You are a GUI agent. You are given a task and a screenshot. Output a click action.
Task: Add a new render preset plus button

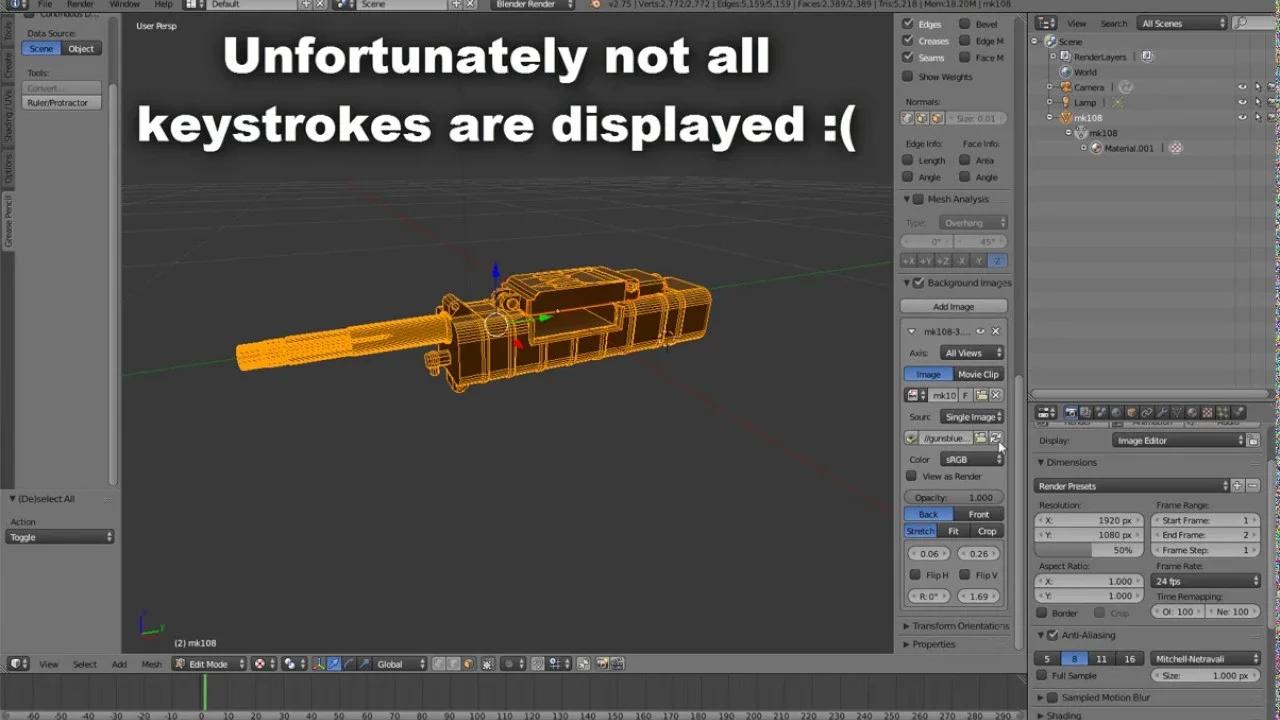pyautogui.click(x=1237, y=486)
